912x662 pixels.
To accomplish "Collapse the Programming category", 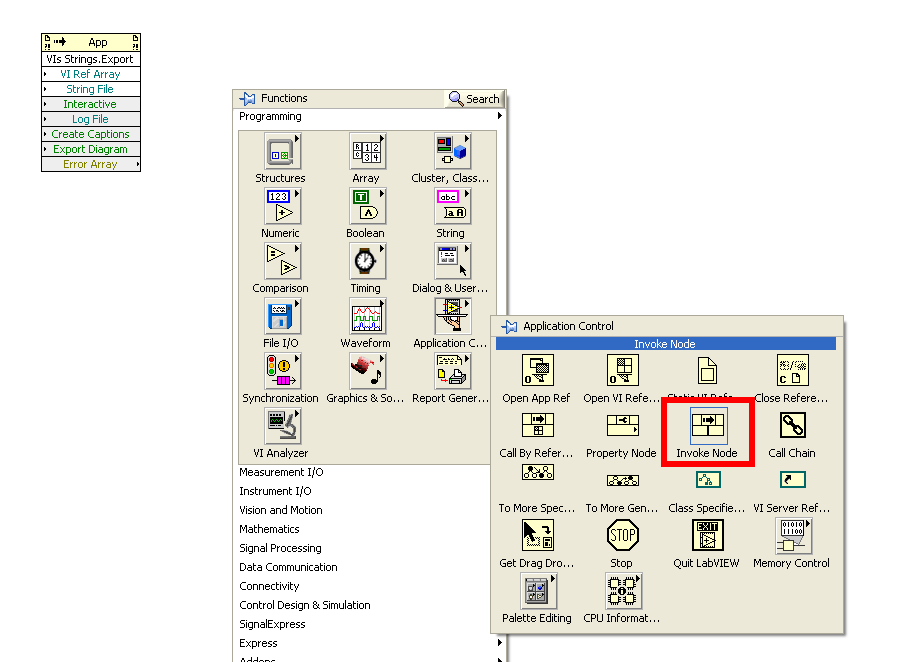I will coord(370,116).
